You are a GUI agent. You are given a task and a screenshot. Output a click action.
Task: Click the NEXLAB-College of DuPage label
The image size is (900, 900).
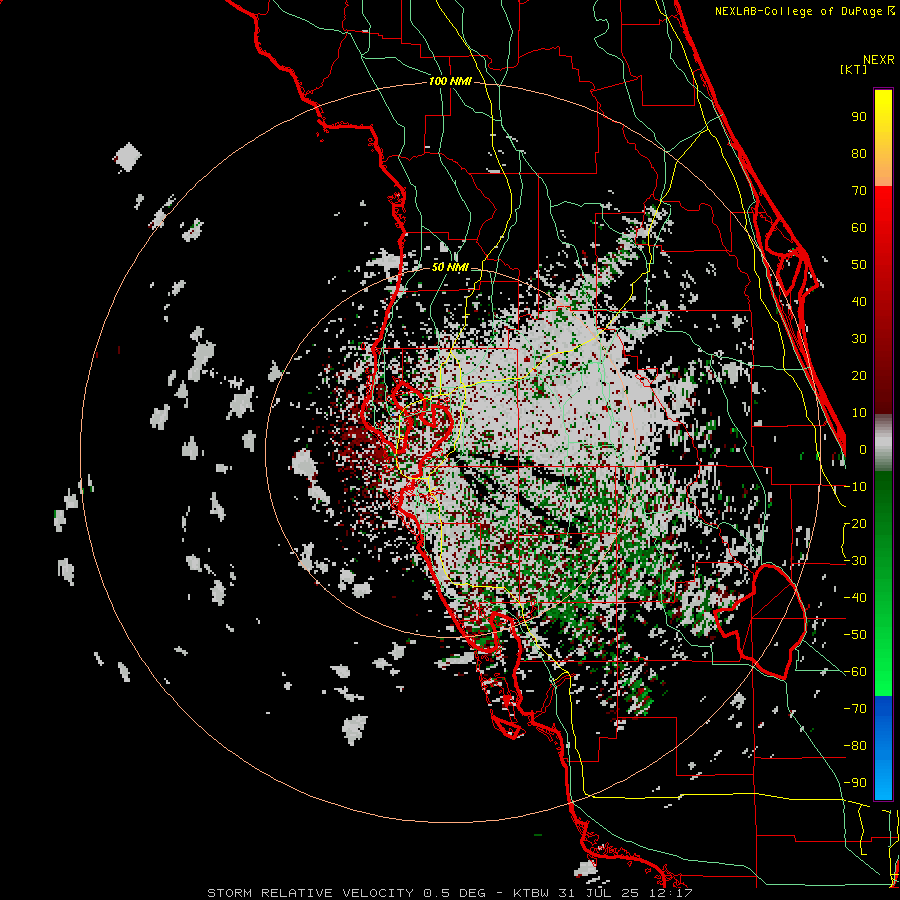coord(800,11)
